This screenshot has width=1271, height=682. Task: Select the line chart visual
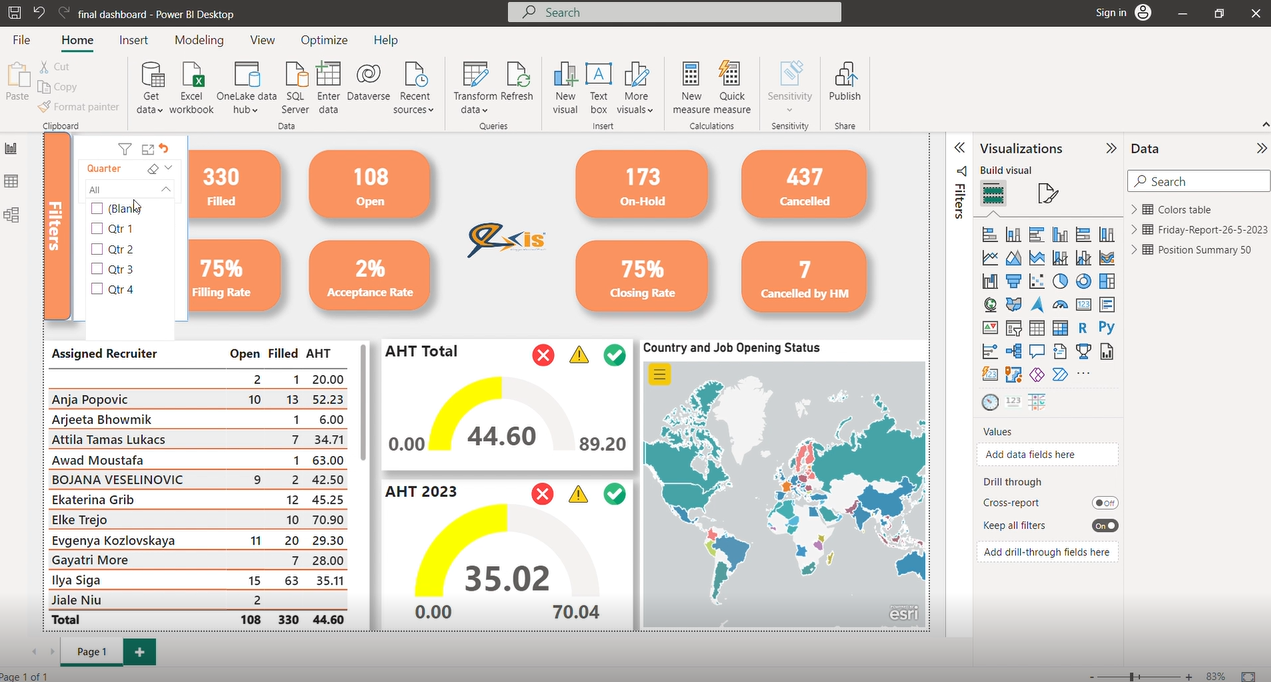coord(990,258)
